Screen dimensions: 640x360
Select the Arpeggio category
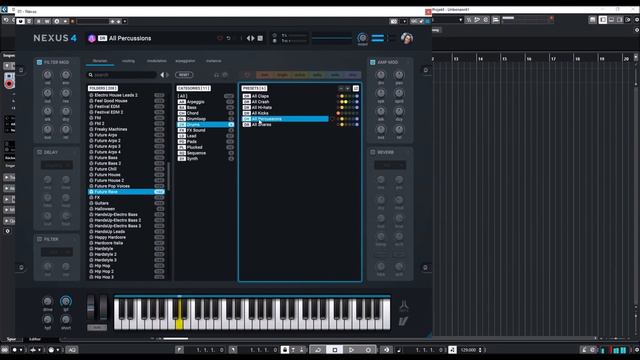click(x=205, y=102)
